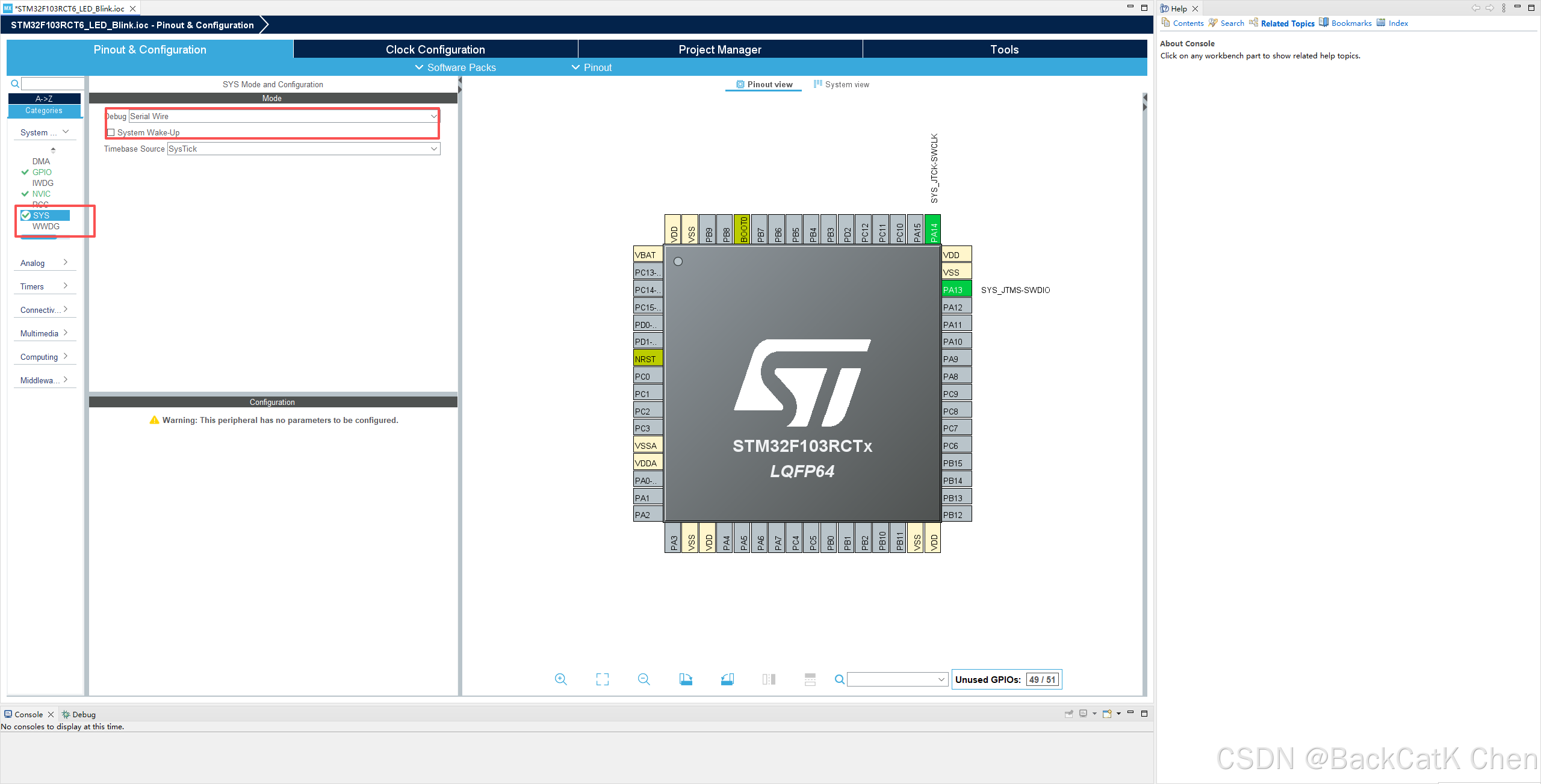Open the Project Manager tab
The height and width of the screenshot is (784, 1541).
720,49
